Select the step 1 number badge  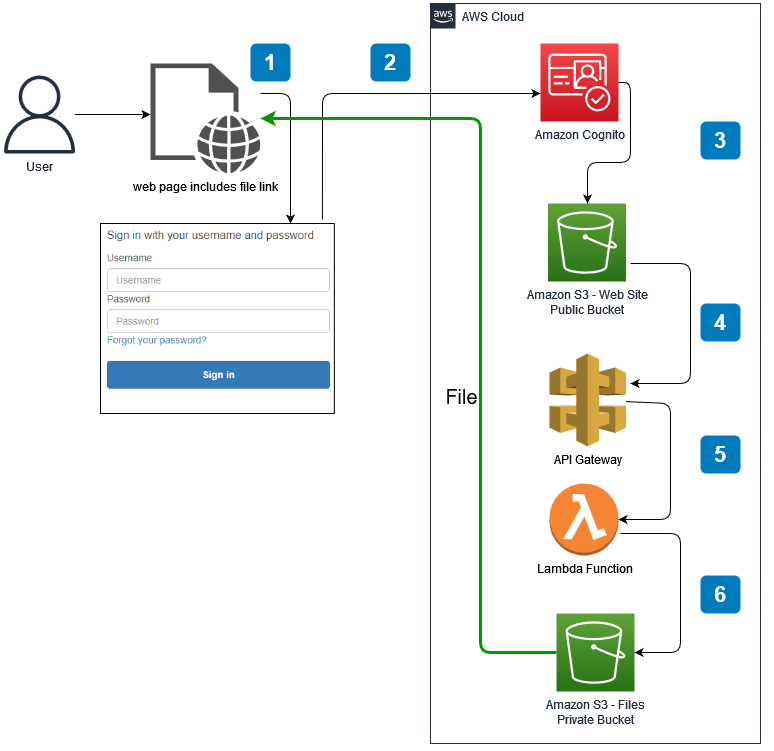(269, 62)
